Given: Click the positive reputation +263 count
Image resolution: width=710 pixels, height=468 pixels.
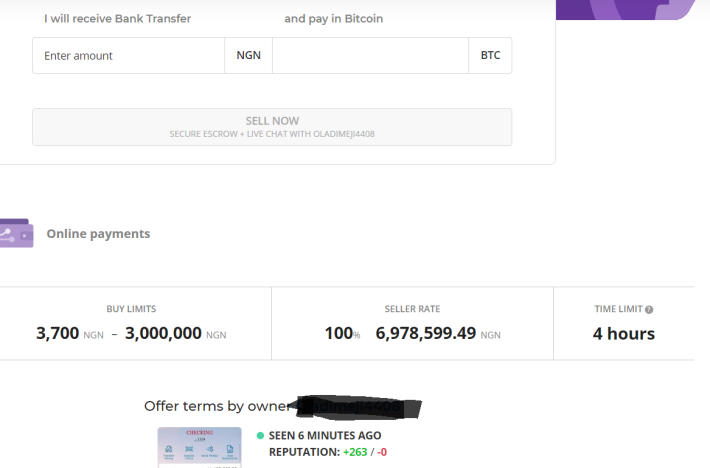Looking at the screenshot, I should 355,452.
